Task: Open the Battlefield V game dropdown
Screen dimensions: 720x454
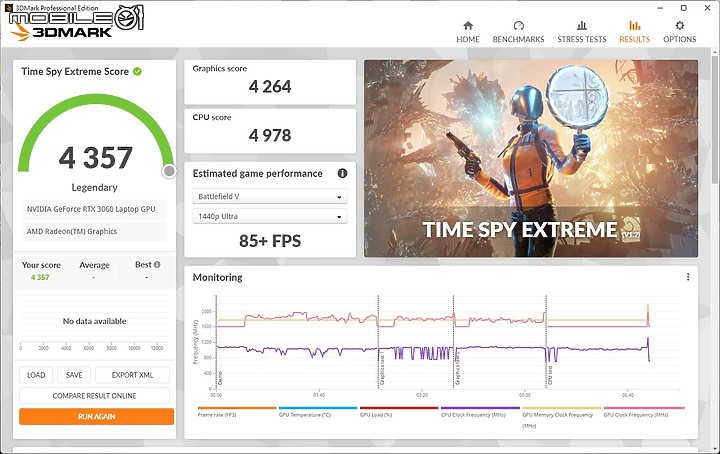Action: pos(270,196)
